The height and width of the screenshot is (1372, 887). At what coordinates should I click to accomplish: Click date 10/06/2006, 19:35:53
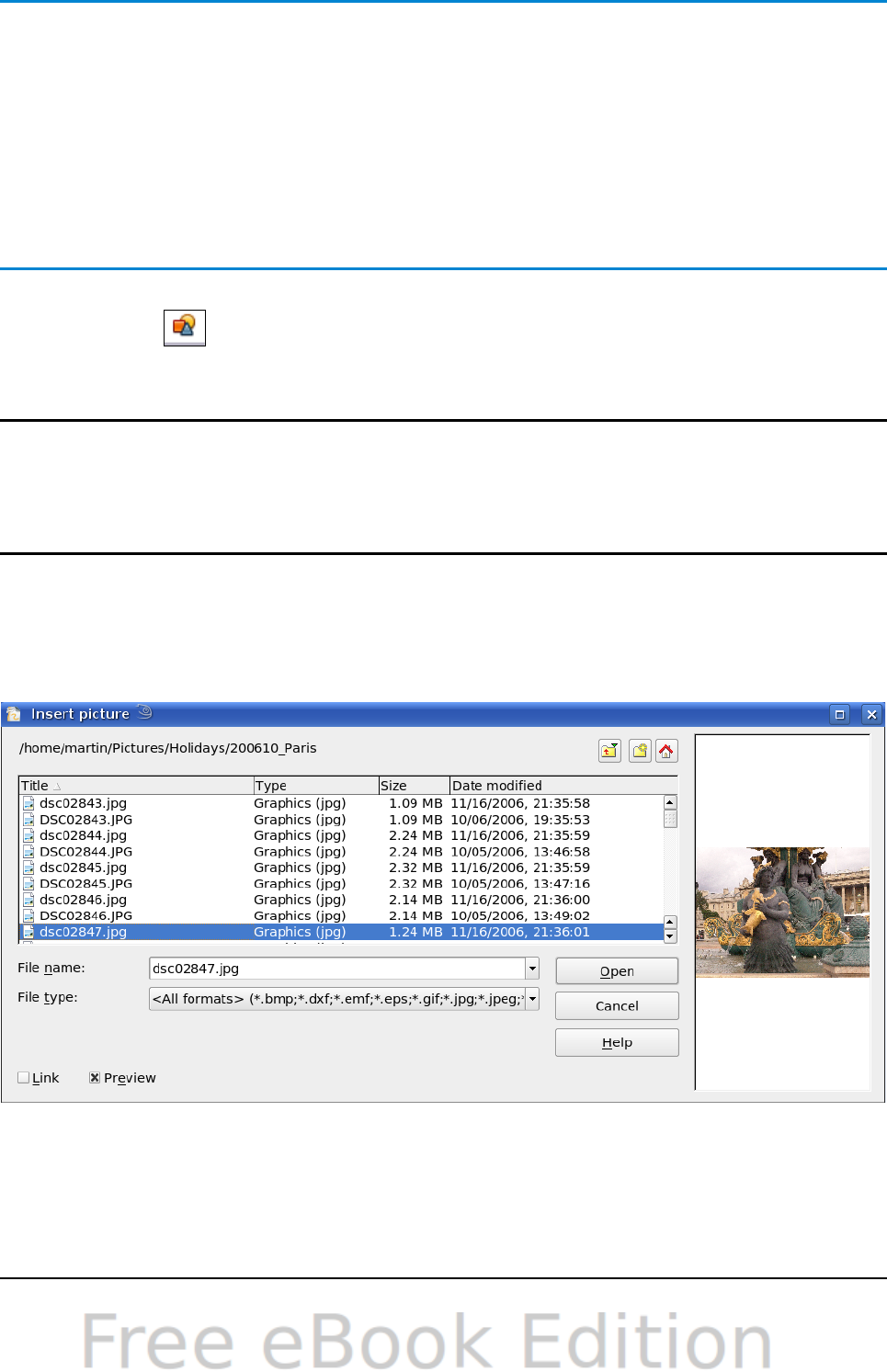(x=520, y=820)
